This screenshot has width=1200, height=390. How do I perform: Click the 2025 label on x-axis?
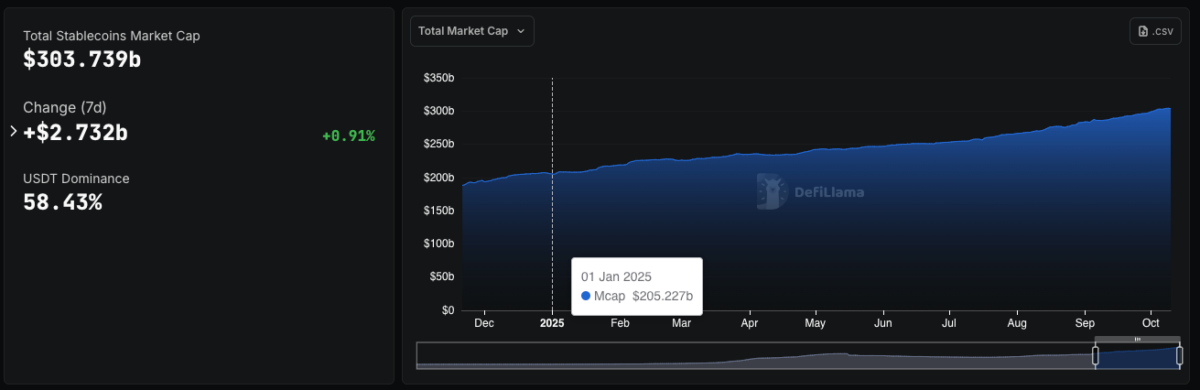point(552,324)
